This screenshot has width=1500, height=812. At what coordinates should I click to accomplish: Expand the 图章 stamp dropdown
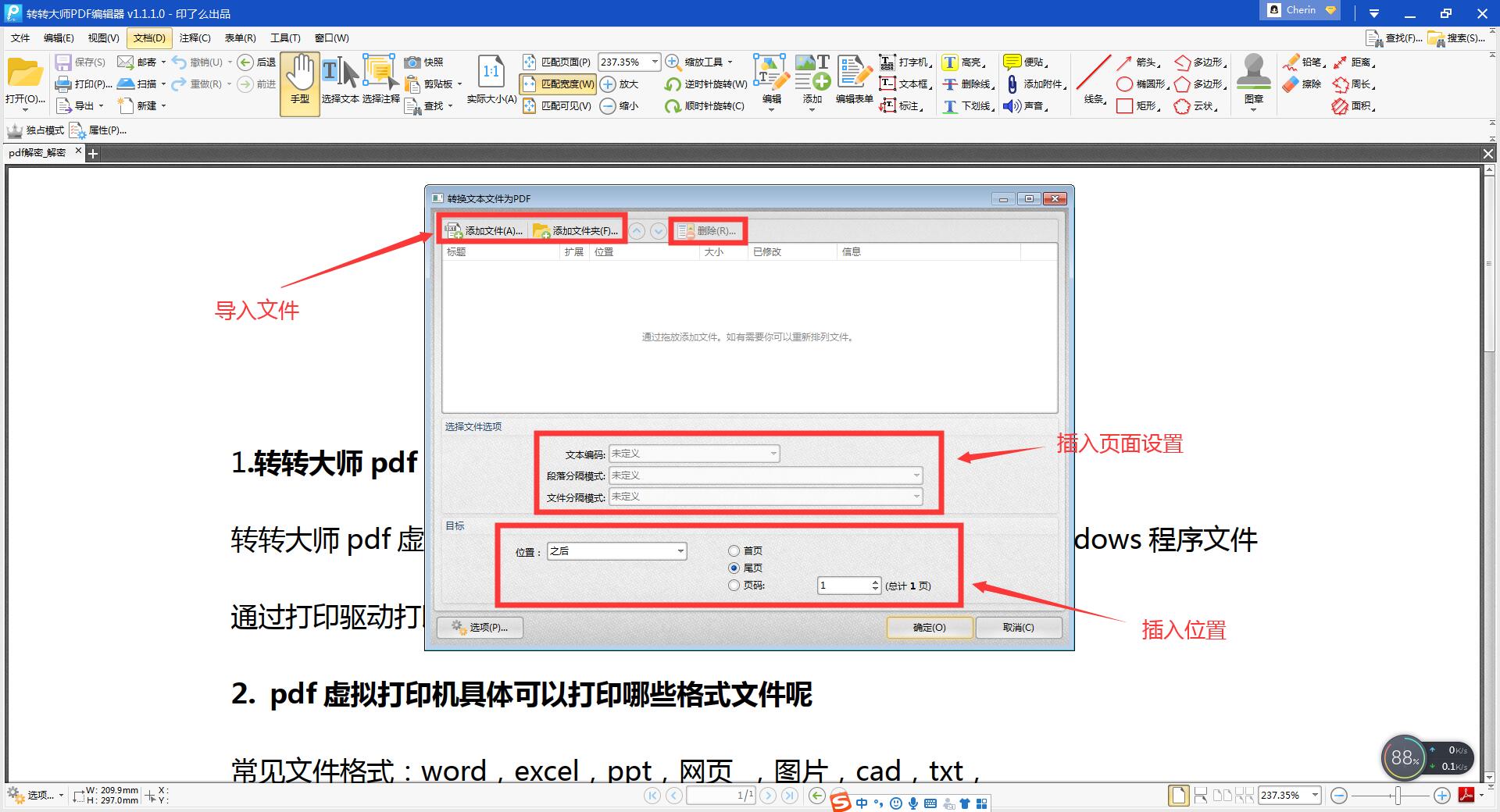click(x=1253, y=109)
